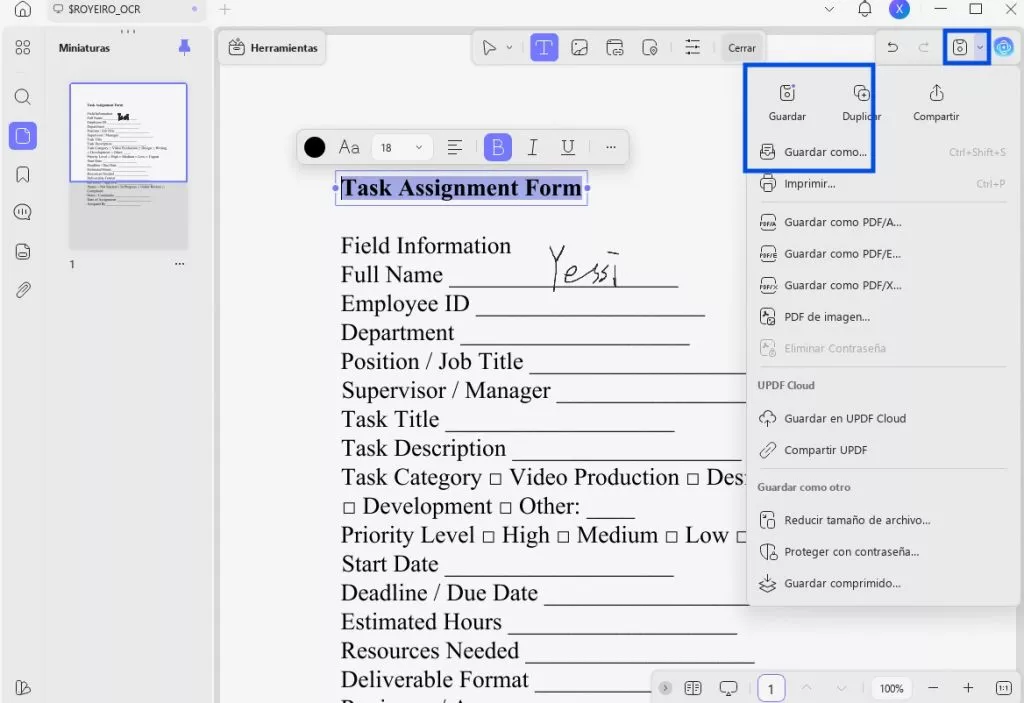Open the Search panel in sidebar

click(x=22, y=97)
